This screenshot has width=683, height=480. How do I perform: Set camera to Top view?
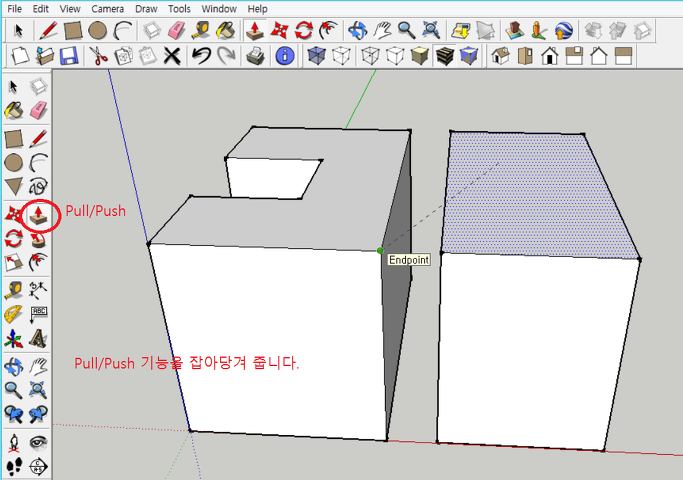point(525,56)
